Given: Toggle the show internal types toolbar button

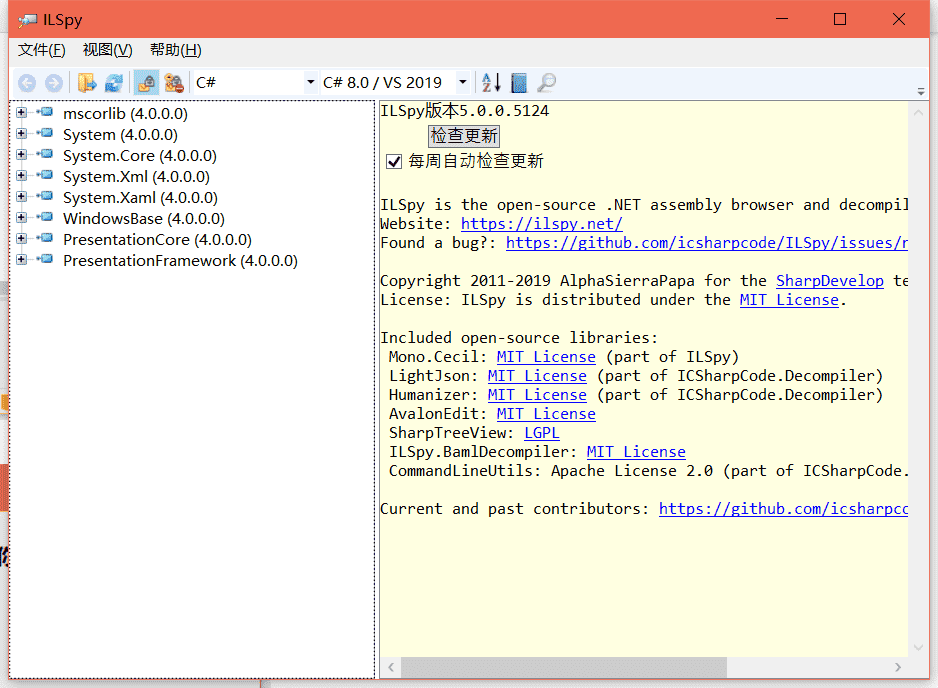Looking at the screenshot, I should point(146,83).
